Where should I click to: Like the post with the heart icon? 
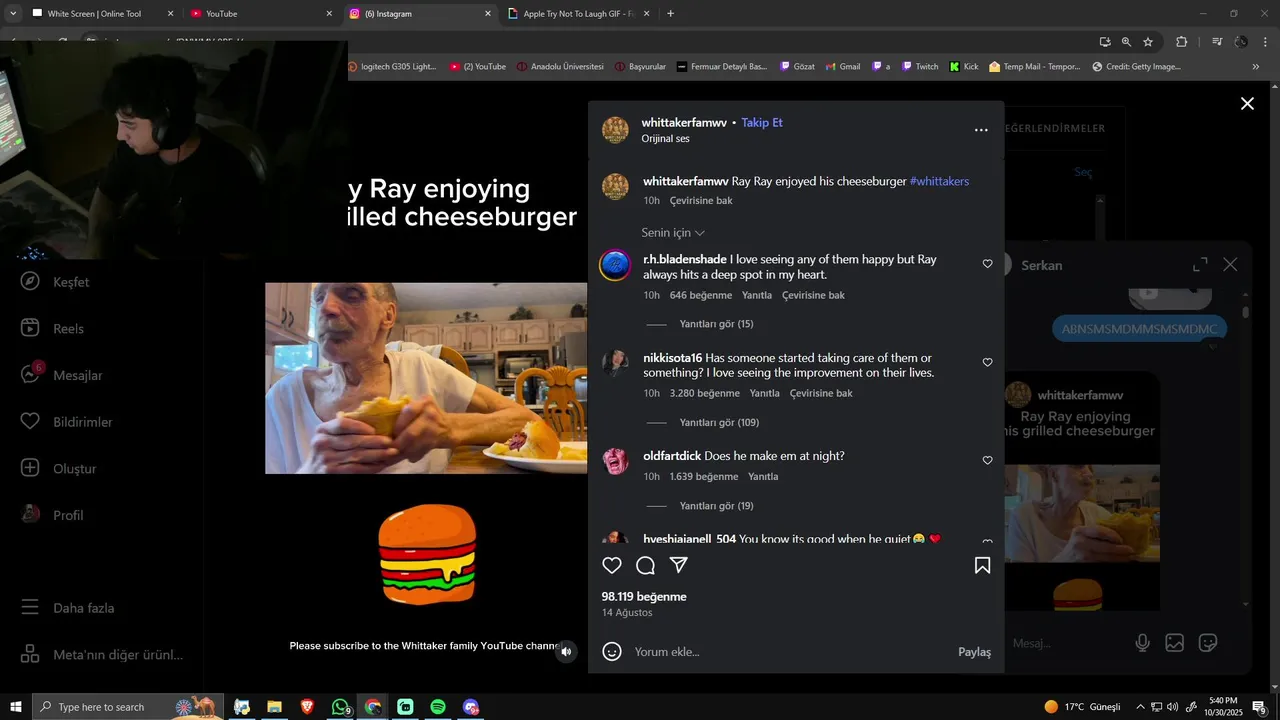(x=612, y=566)
